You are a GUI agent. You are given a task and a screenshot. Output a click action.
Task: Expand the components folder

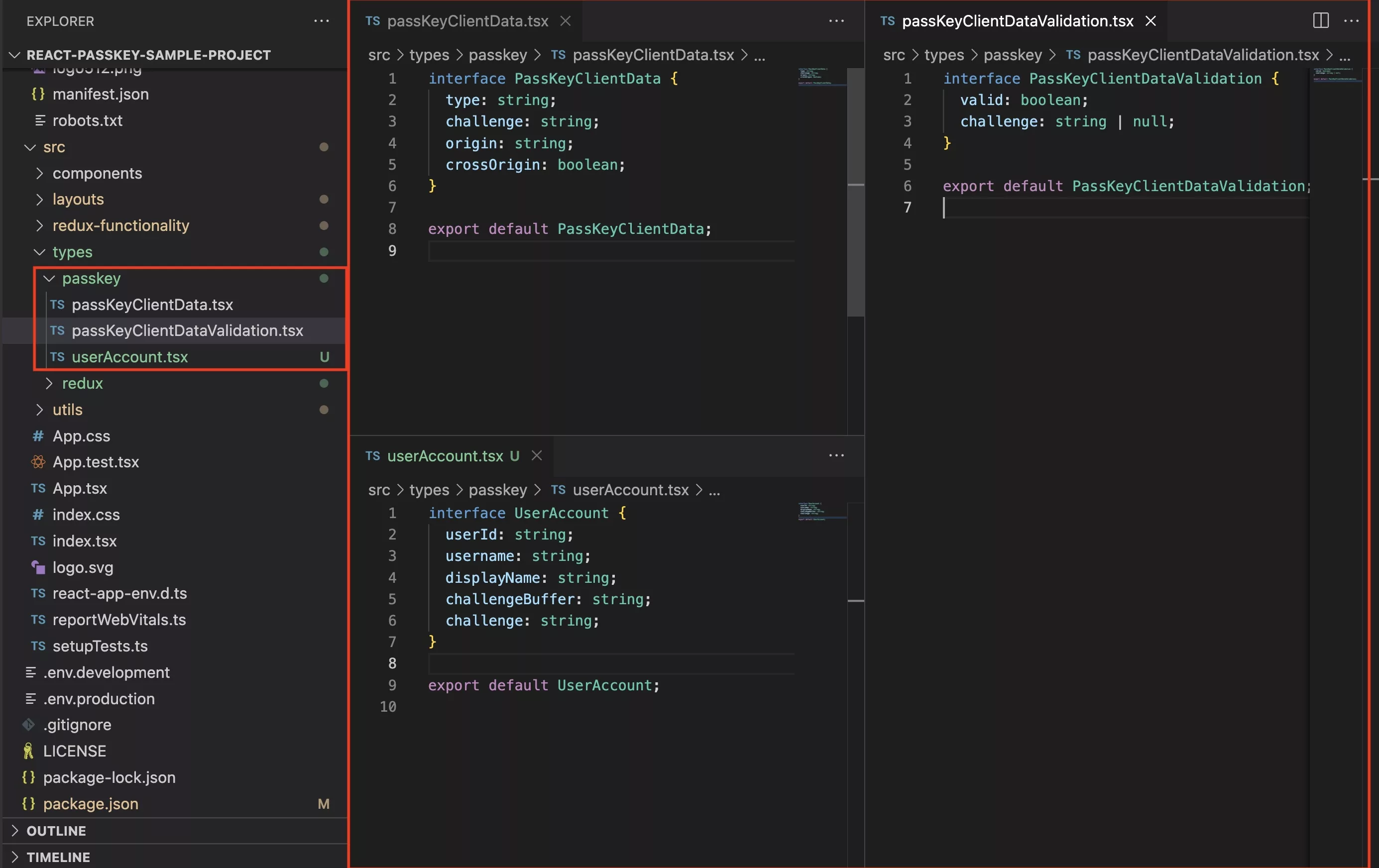coord(39,173)
